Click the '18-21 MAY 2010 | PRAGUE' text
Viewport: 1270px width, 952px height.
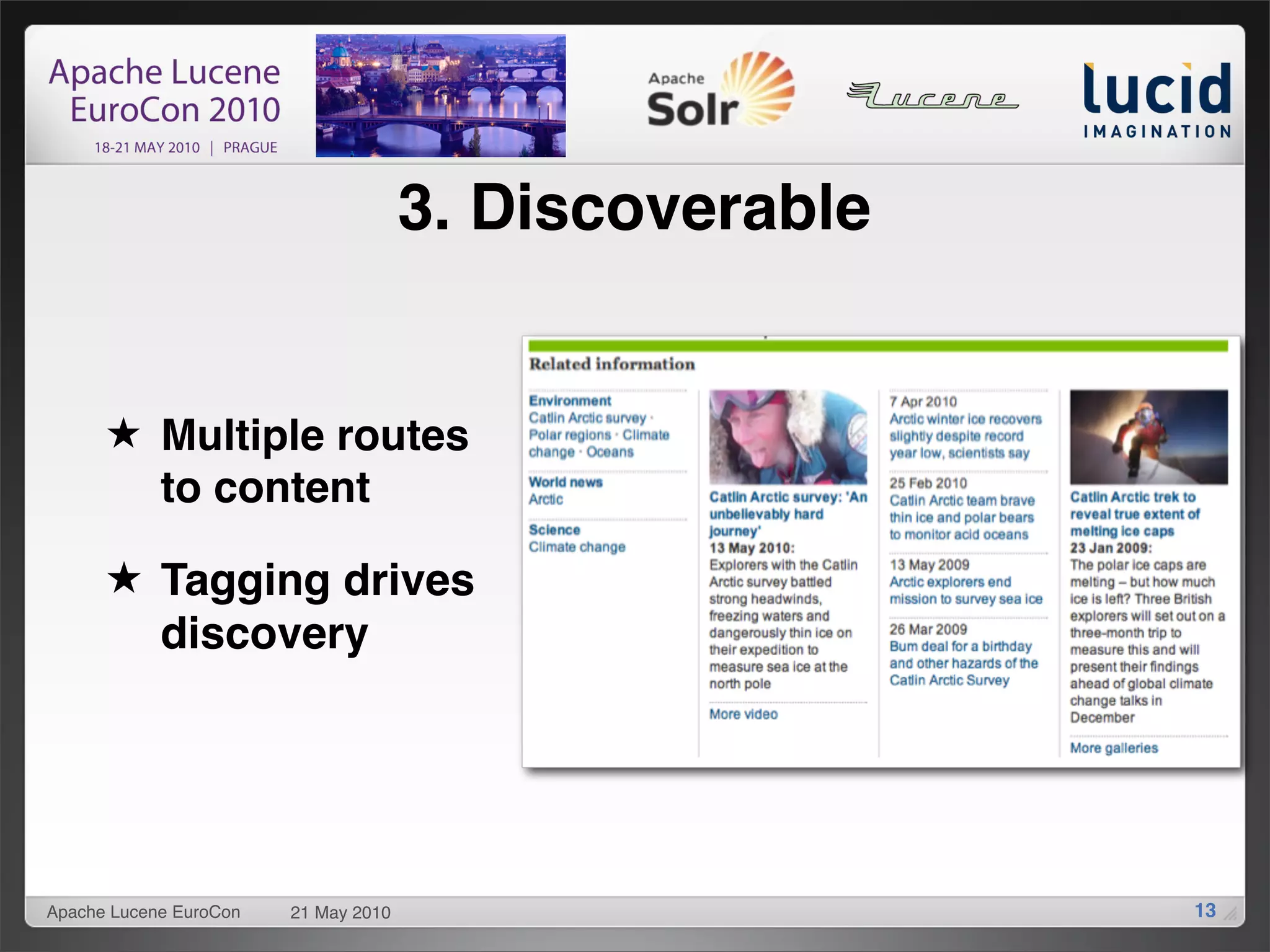pos(185,148)
